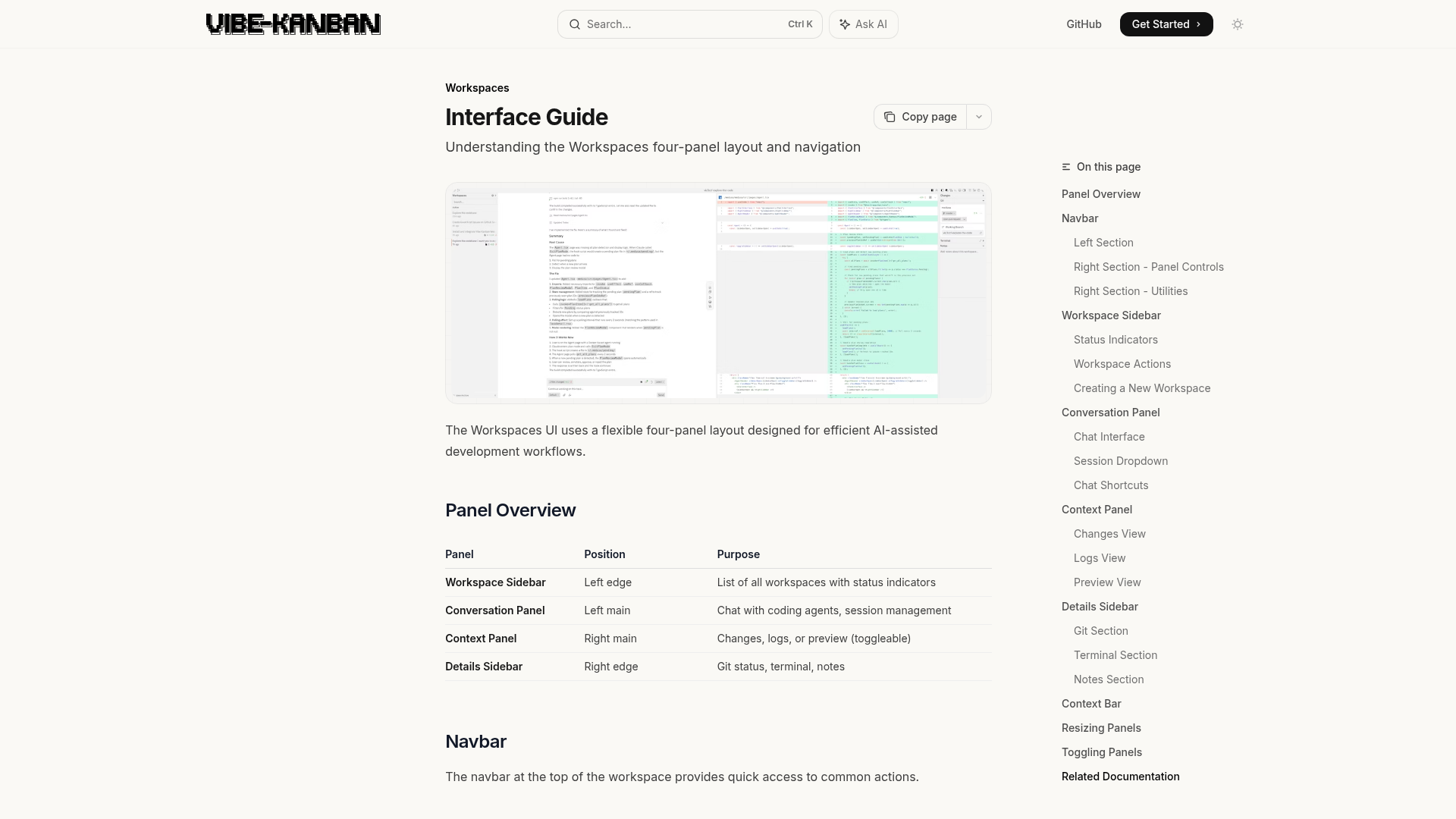Click the Copy page button
This screenshot has width=1456, height=819.
[x=920, y=117]
